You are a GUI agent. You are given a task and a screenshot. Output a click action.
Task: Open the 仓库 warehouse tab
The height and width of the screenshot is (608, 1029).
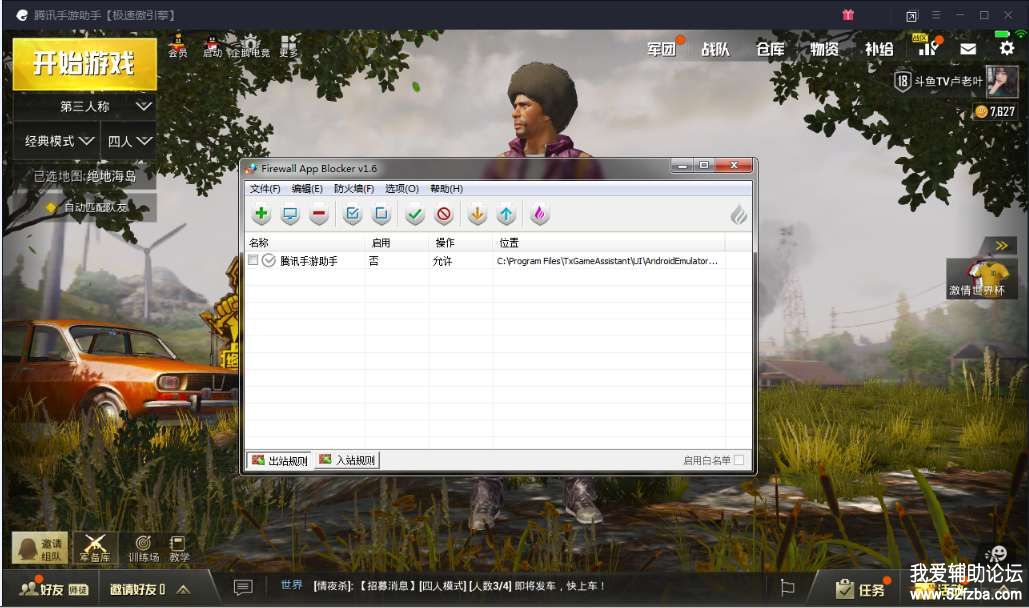pos(770,49)
